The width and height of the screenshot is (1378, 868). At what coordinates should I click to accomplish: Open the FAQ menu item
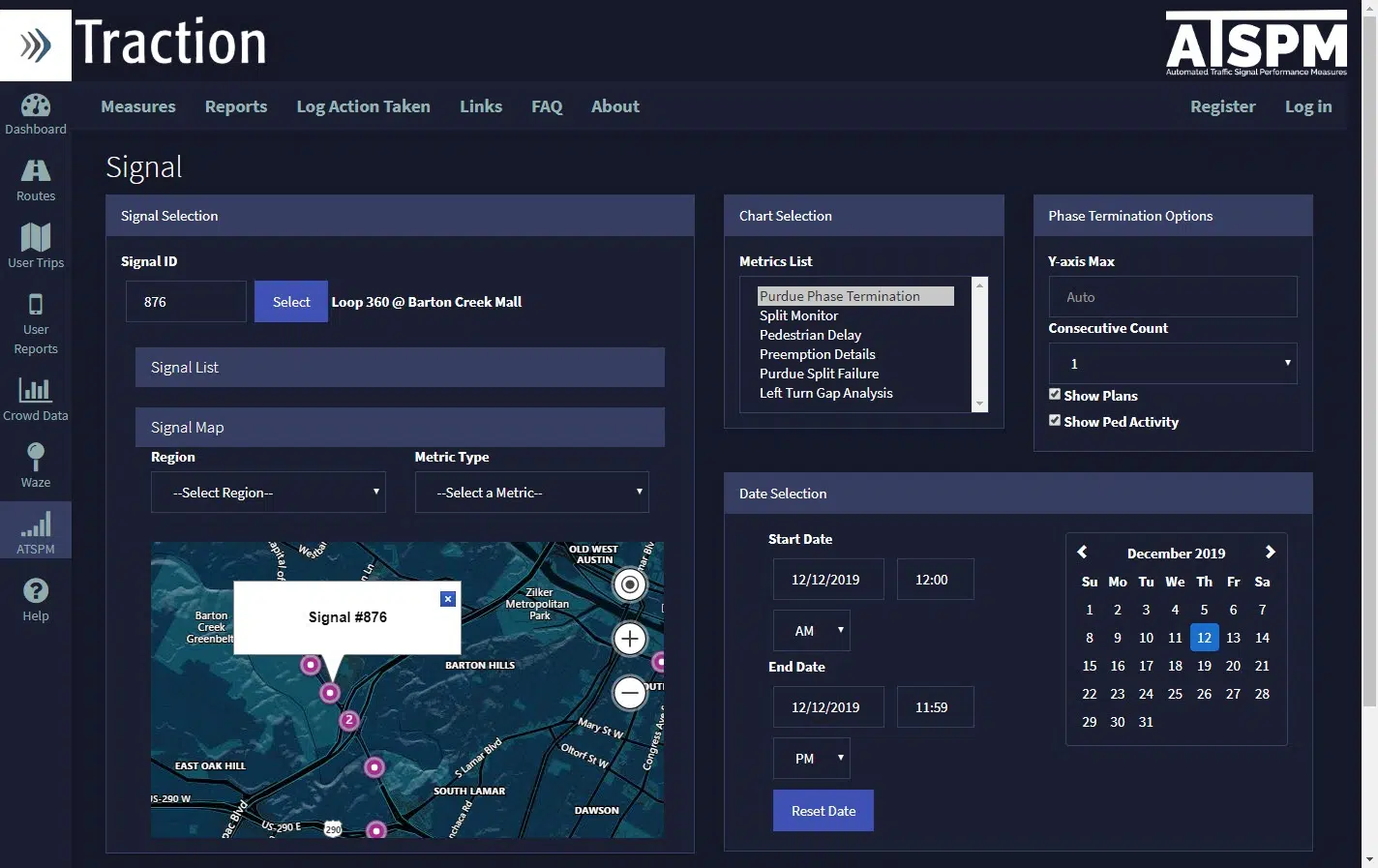click(x=547, y=106)
